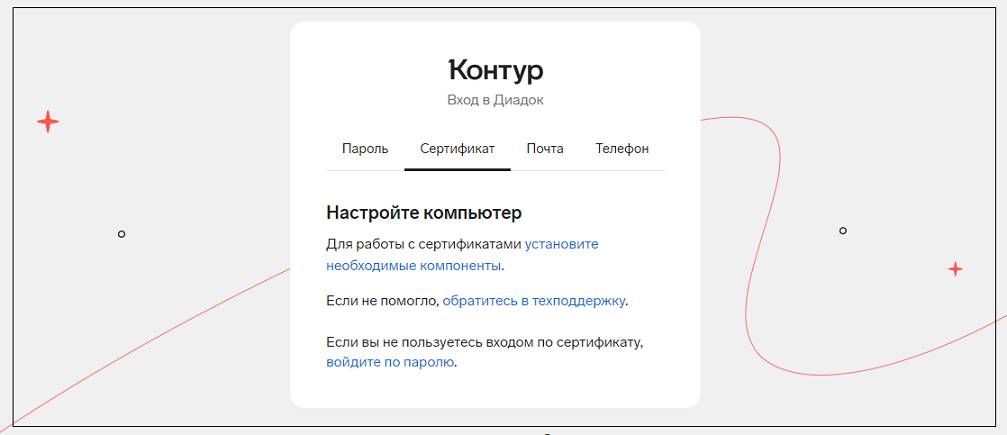1007x435 pixels.
Task: Select the Сертификат tab
Action: pos(457,149)
